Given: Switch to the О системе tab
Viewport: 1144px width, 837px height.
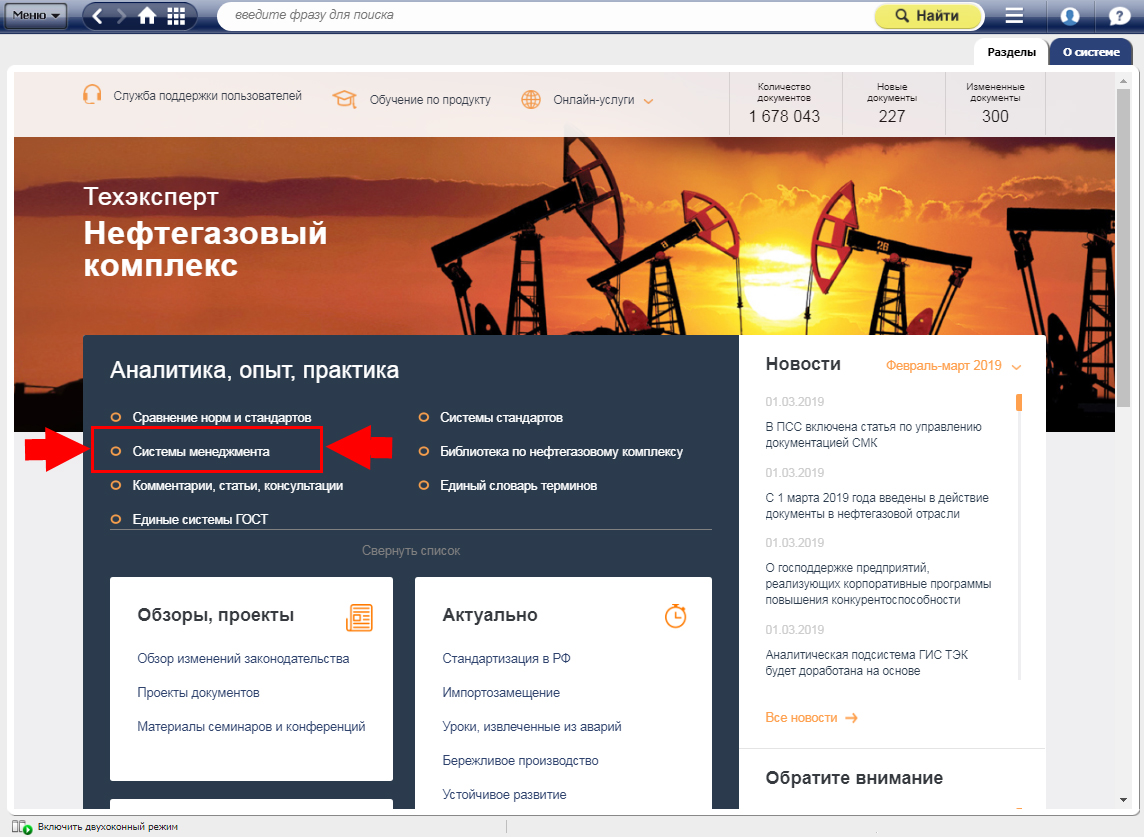Looking at the screenshot, I should coord(1090,52).
